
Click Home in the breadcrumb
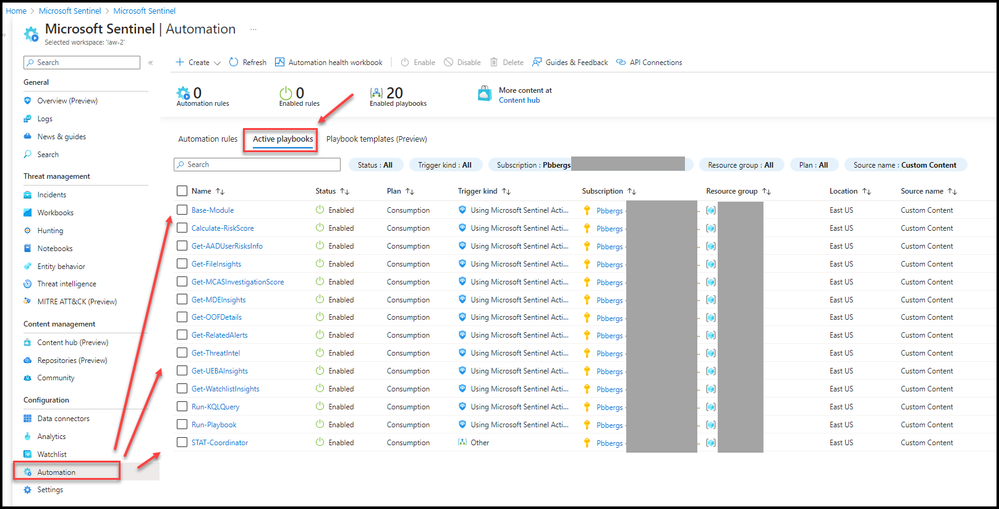(x=16, y=11)
